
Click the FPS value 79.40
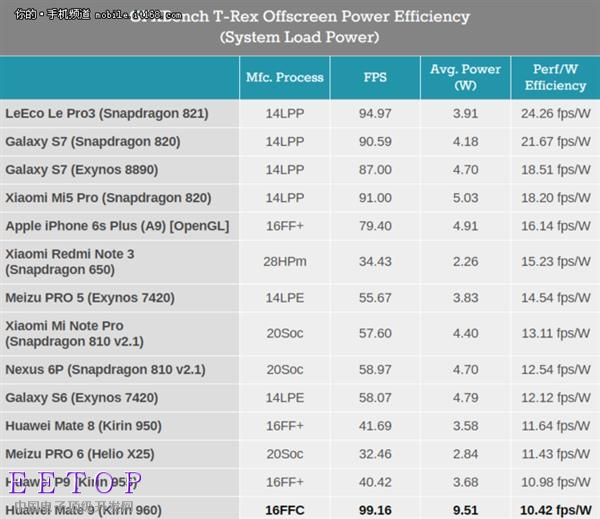point(375,226)
